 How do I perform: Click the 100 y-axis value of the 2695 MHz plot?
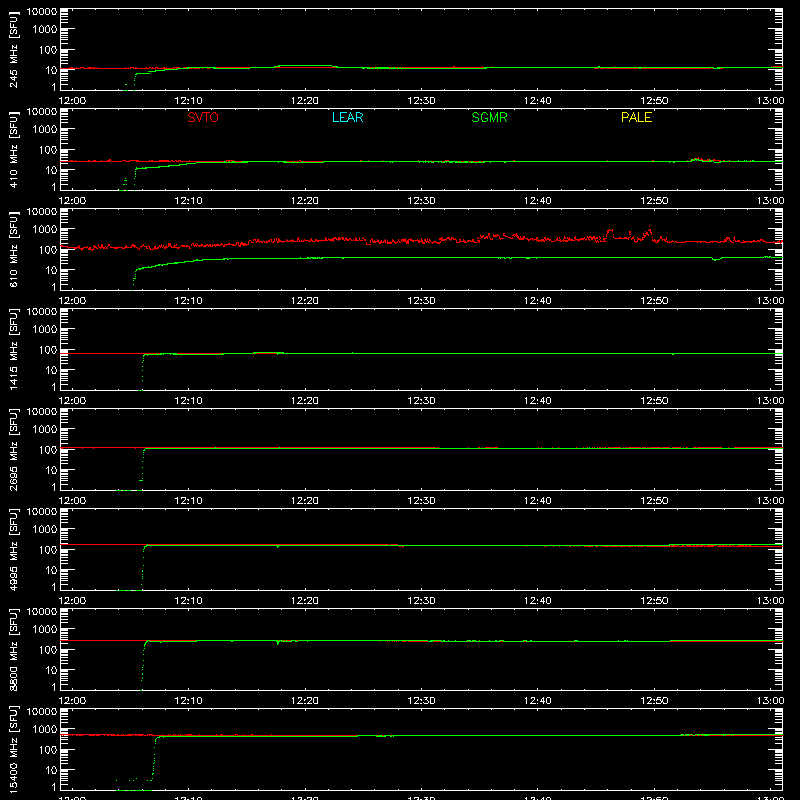coord(48,450)
